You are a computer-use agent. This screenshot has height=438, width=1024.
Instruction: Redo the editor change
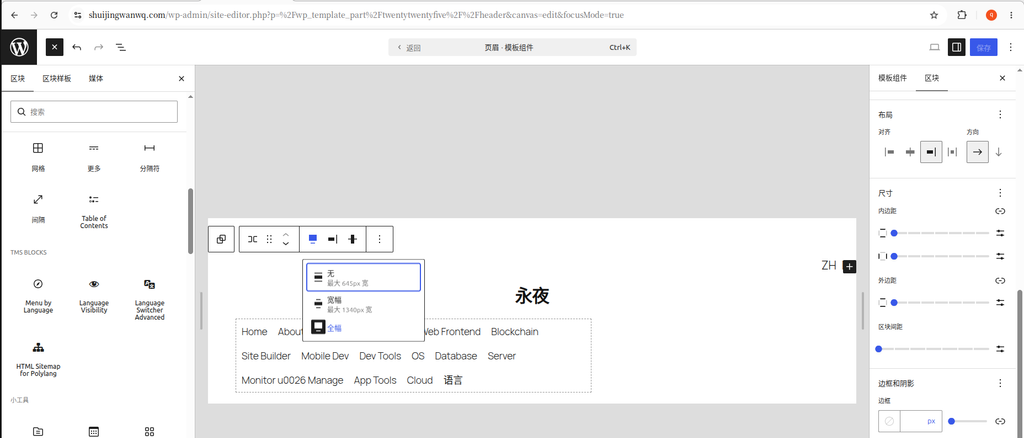tap(99, 48)
